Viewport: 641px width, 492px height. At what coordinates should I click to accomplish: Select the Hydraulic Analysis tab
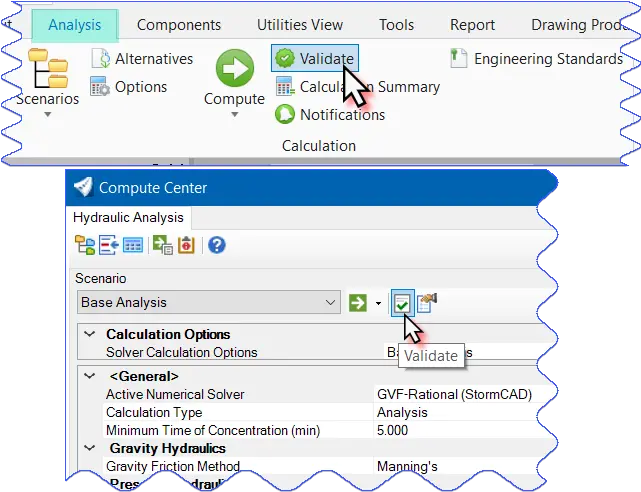129,217
